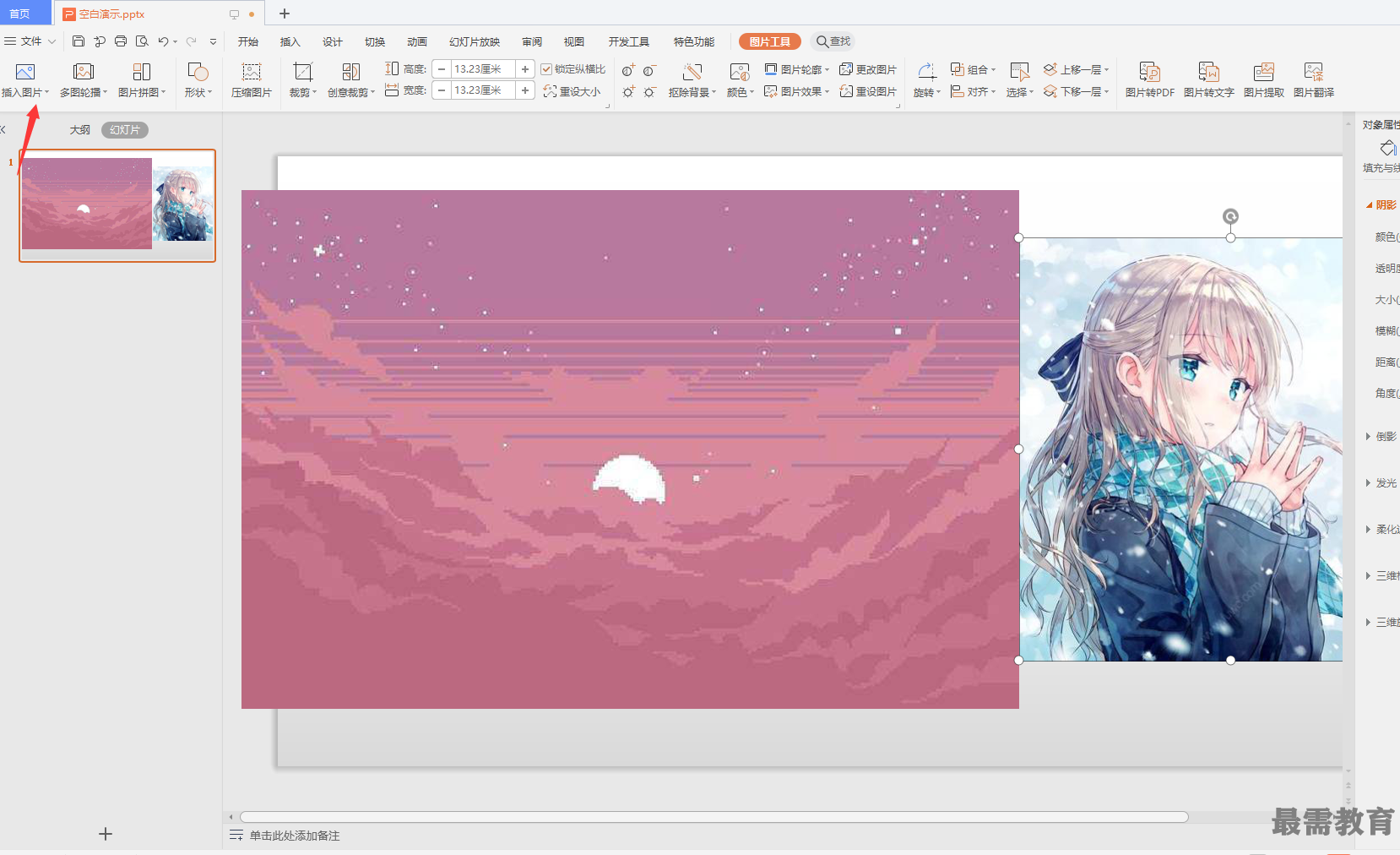Open the File (文件) menu
The width and height of the screenshot is (1400, 855).
click(x=30, y=41)
